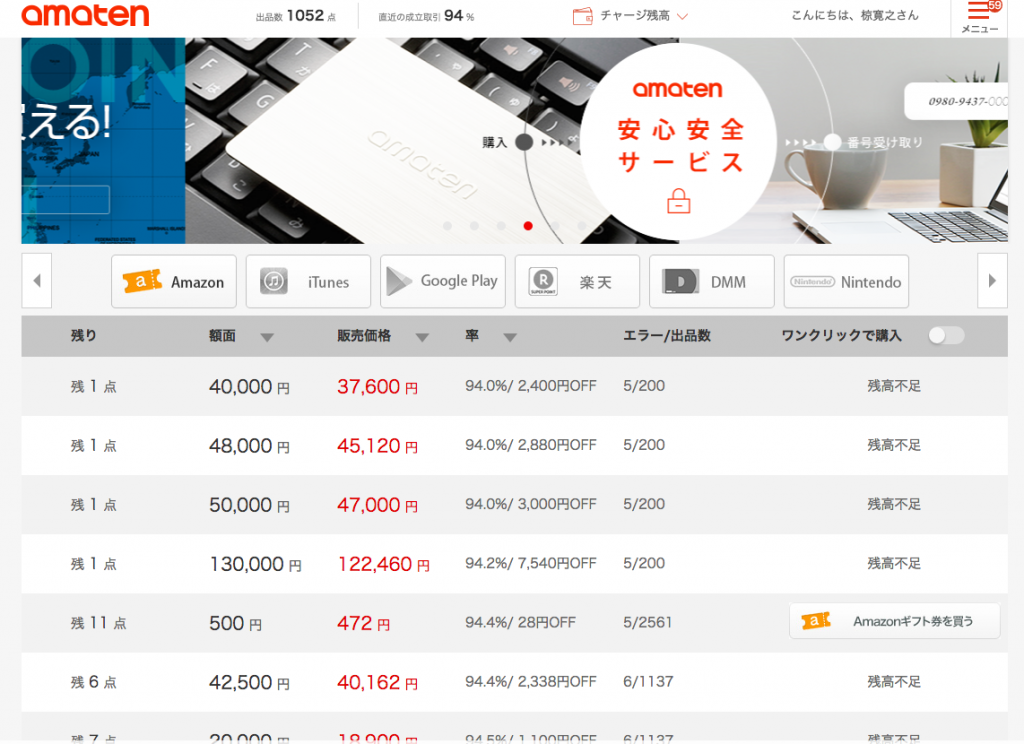The width and height of the screenshot is (1024, 744).
Task: Expand the チャージ残高 dropdown chevron
Action: [x=682, y=16]
